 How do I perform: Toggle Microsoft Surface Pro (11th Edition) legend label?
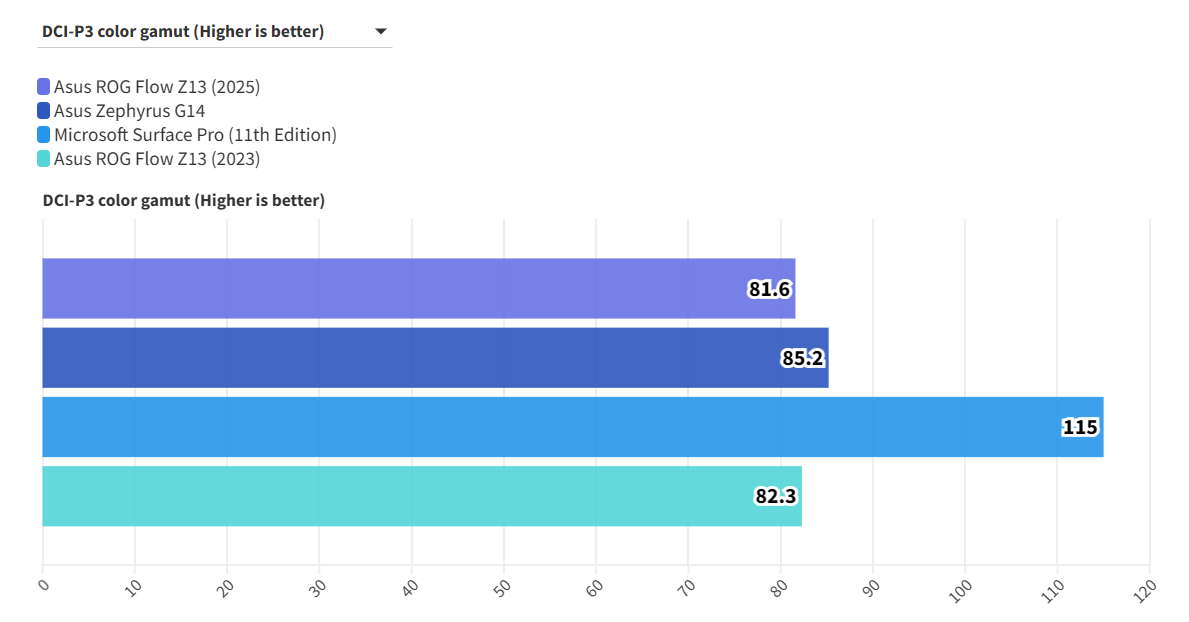click(x=195, y=135)
